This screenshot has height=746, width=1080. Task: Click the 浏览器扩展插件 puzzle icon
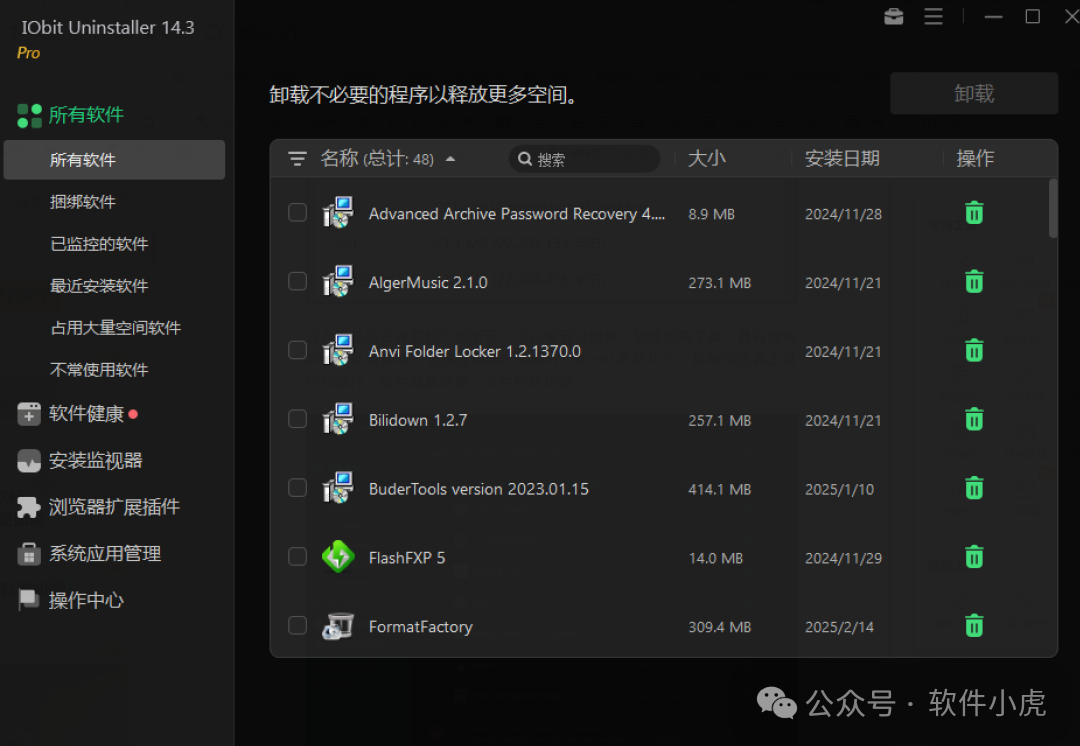[x=29, y=508]
